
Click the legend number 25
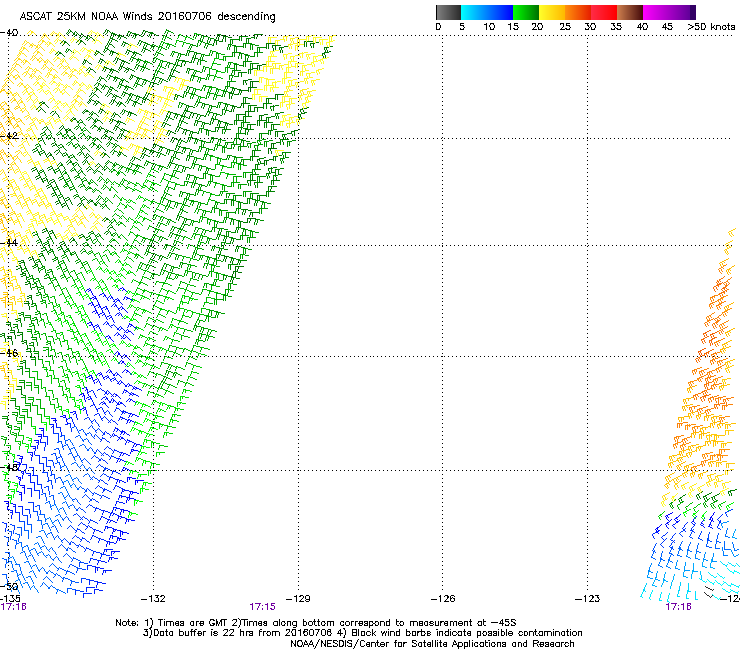[x=565, y=27]
